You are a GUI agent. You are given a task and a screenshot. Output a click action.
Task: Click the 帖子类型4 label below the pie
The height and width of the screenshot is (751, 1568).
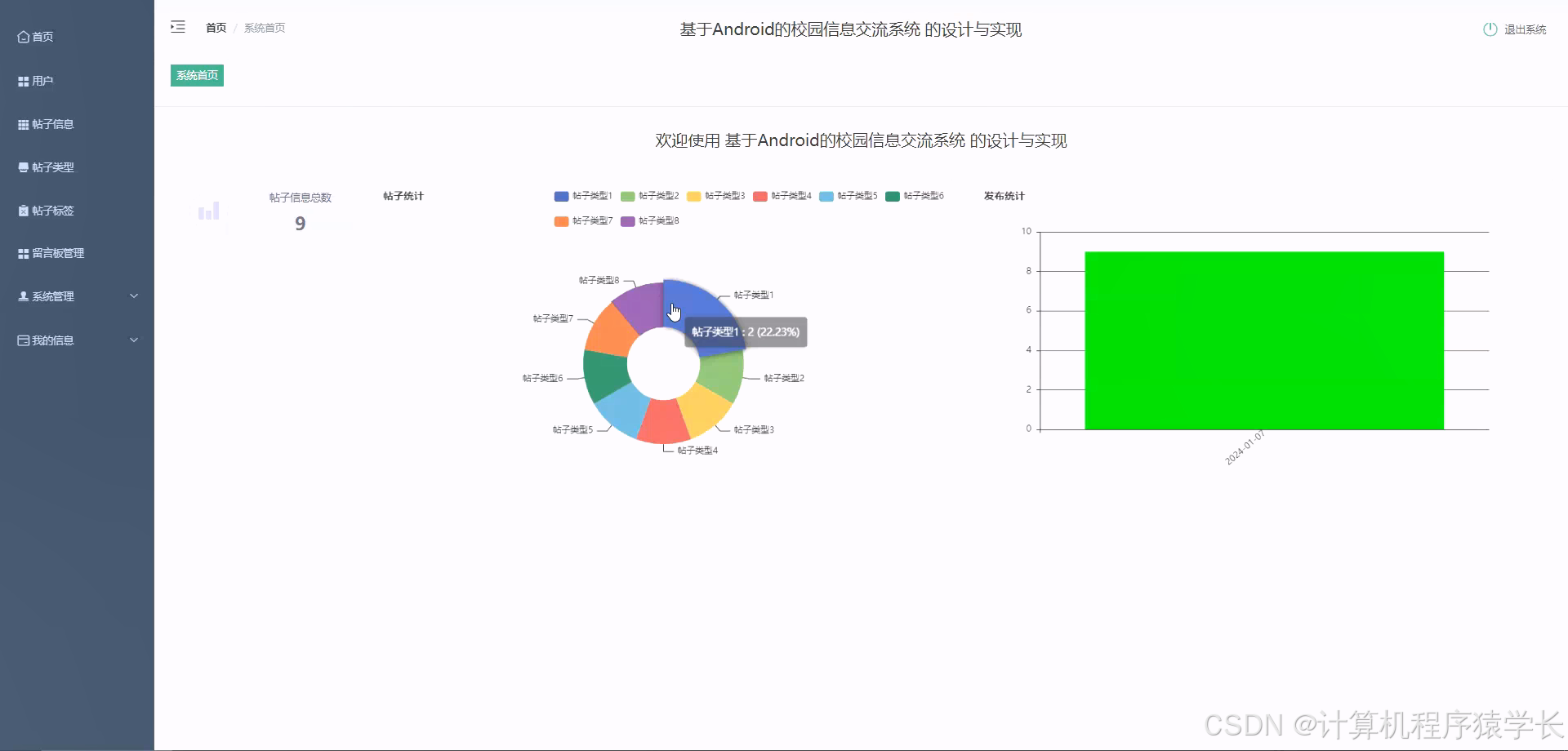click(x=697, y=451)
